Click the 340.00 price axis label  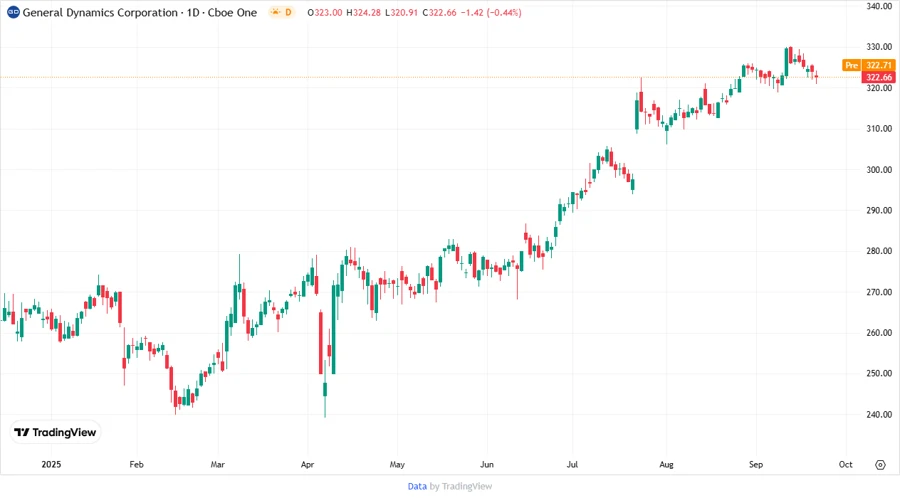(x=879, y=6)
